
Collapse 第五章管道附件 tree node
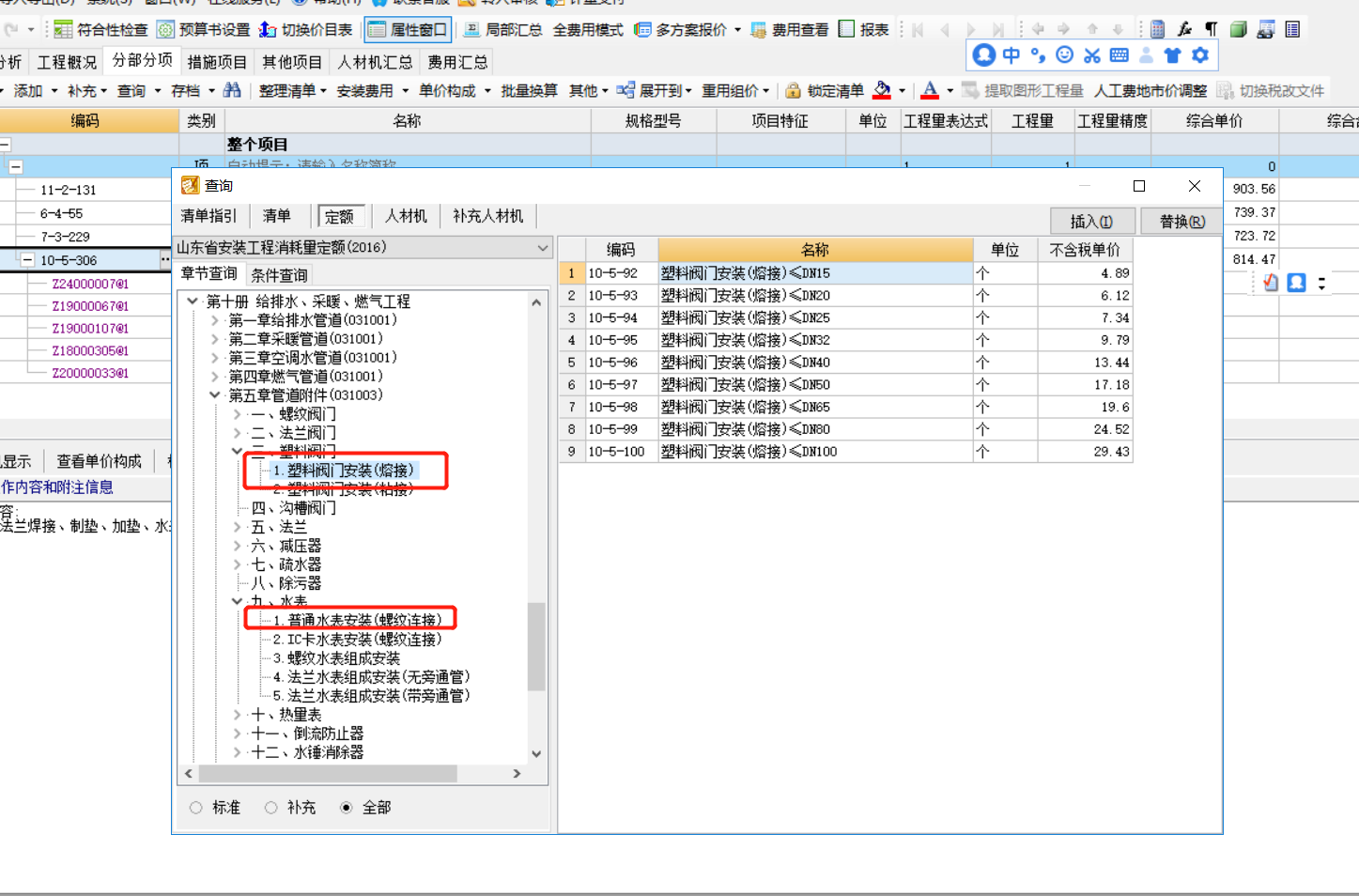coord(215,395)
